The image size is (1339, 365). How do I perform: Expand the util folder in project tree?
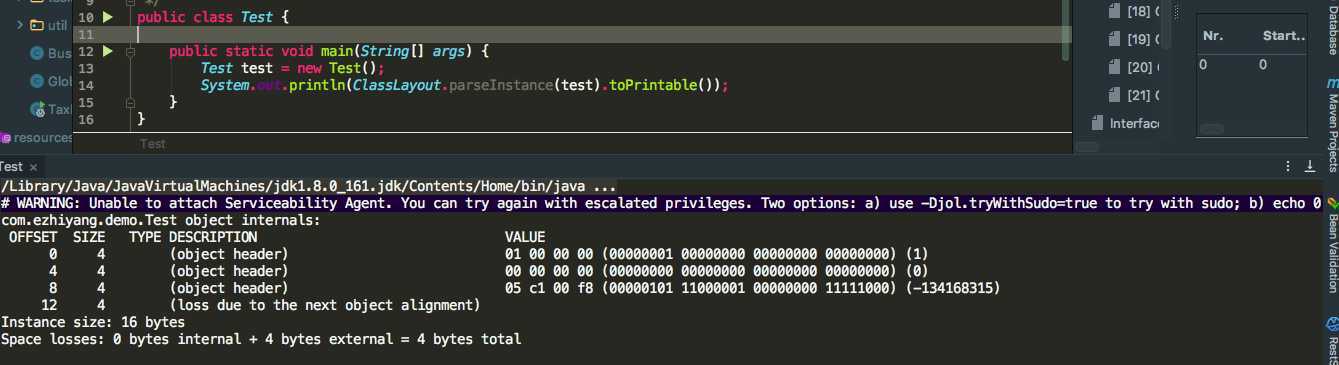20,24
